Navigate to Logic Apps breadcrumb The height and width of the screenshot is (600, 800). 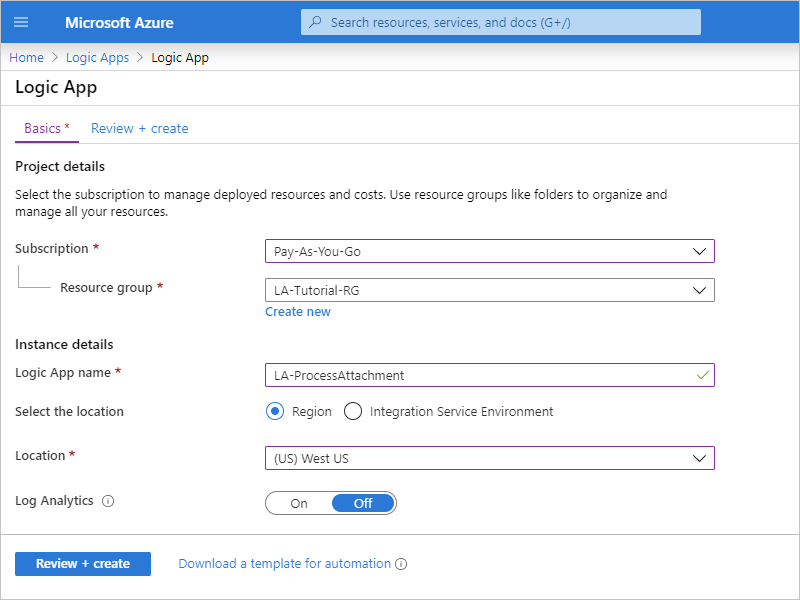pos(97,58)
